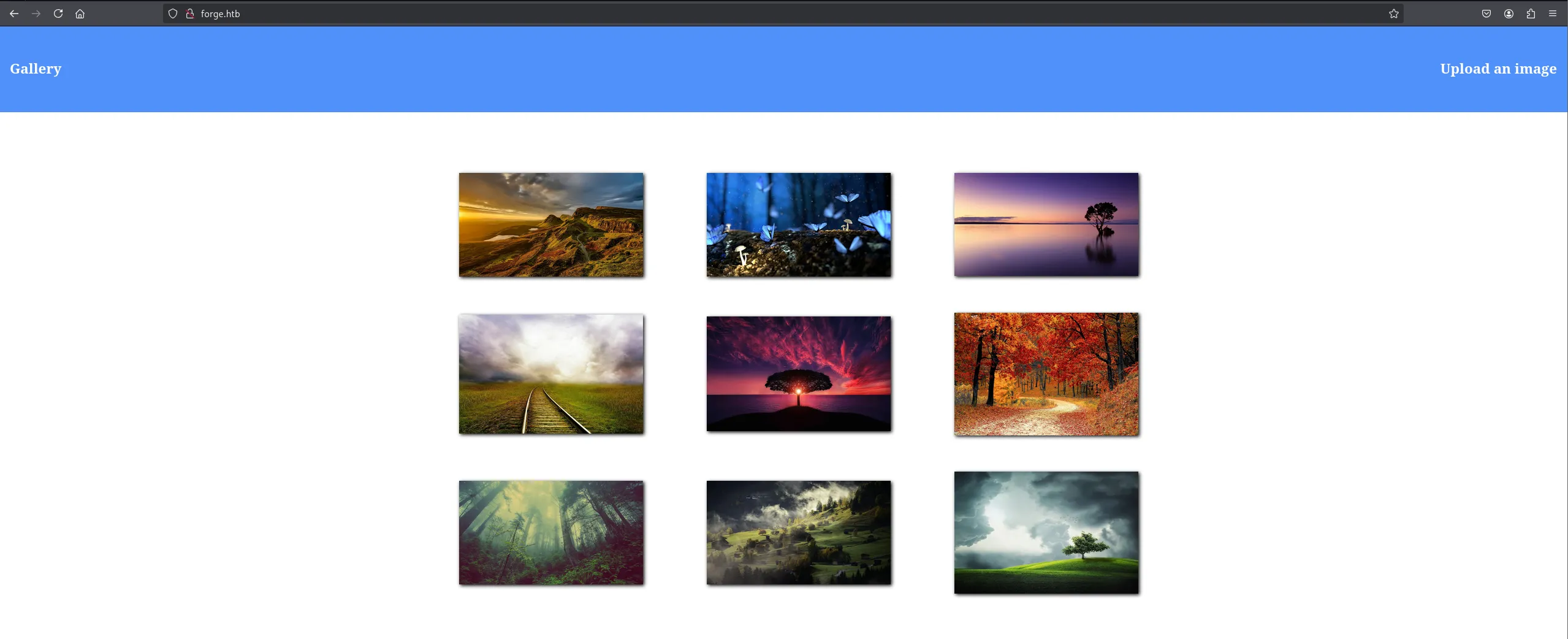Click the browser back arrow

click(x=14, y=13)
